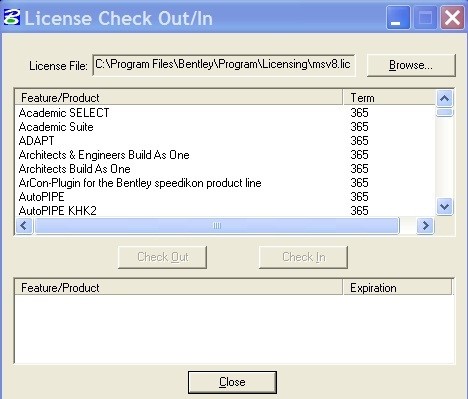
Task: Close the window with the red X
Action: point(452,18)
